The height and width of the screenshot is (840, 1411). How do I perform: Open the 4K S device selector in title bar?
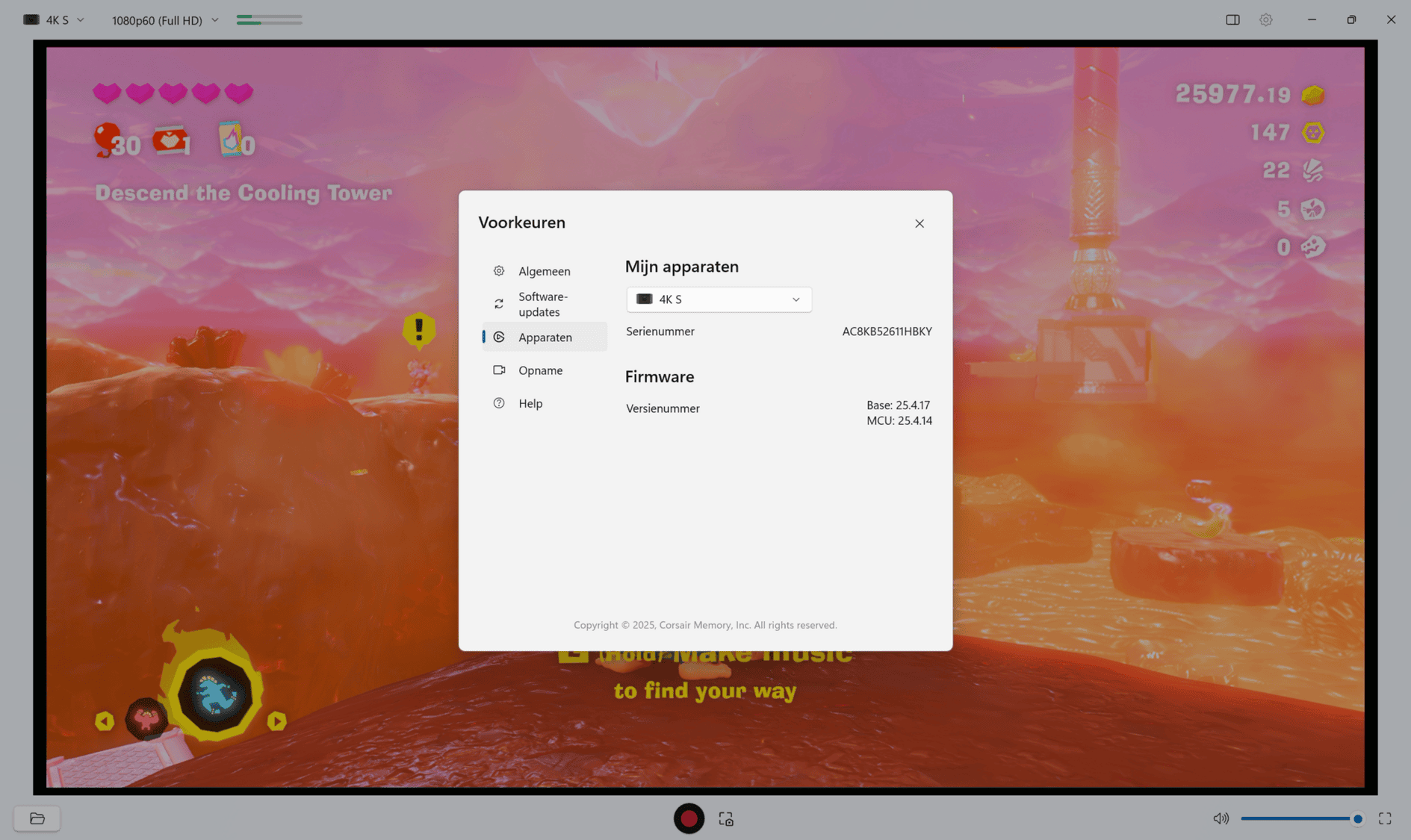coord(54,19)
